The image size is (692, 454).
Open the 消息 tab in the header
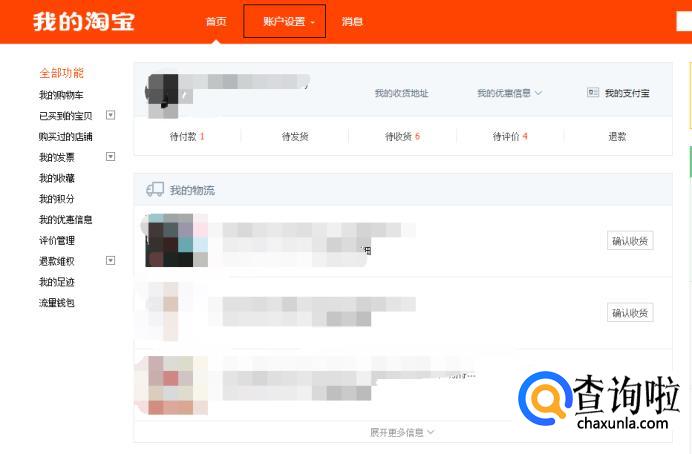click(x=352, y=21)
